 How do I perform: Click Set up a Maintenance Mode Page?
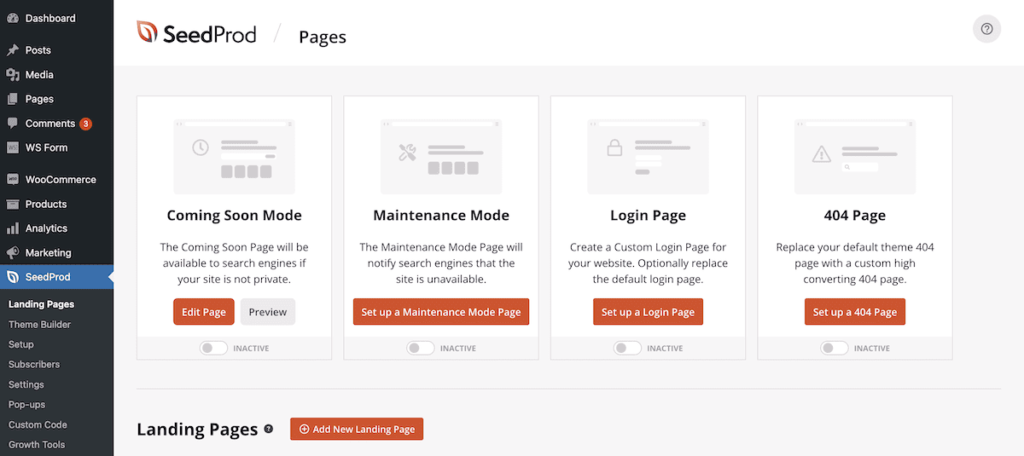point(441,312)
